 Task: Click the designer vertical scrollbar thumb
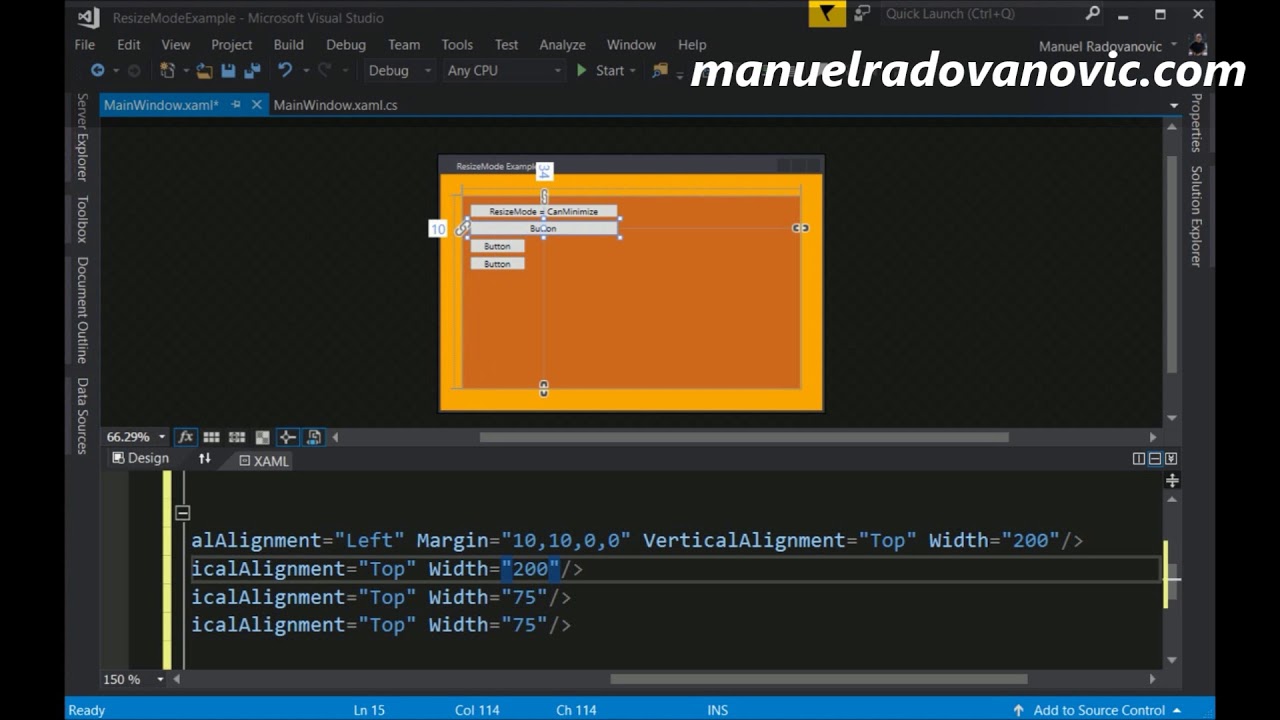[x=1172, y=264]
